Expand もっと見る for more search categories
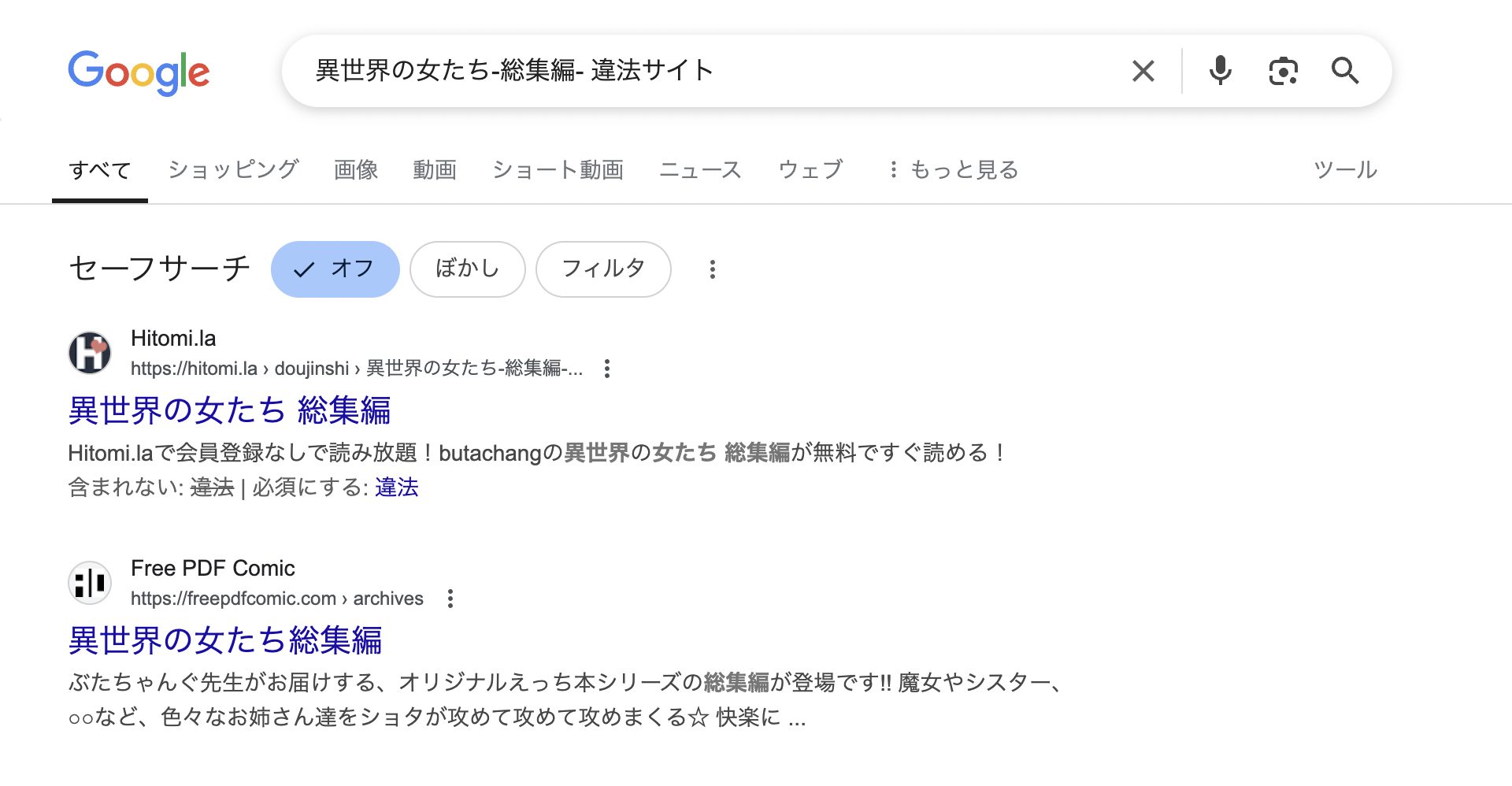This screenshot has height=786, width=1512. (964, 169)
